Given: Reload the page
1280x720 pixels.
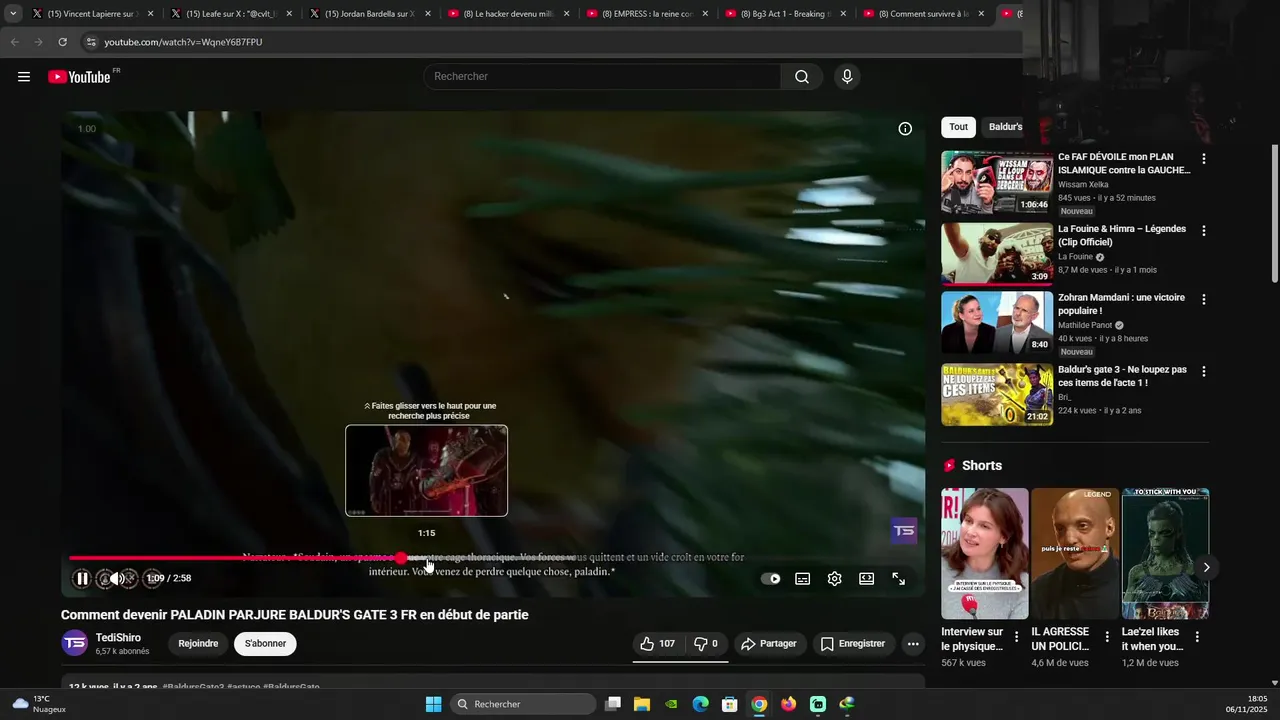Looking at the screenshot, I should 62,42.
